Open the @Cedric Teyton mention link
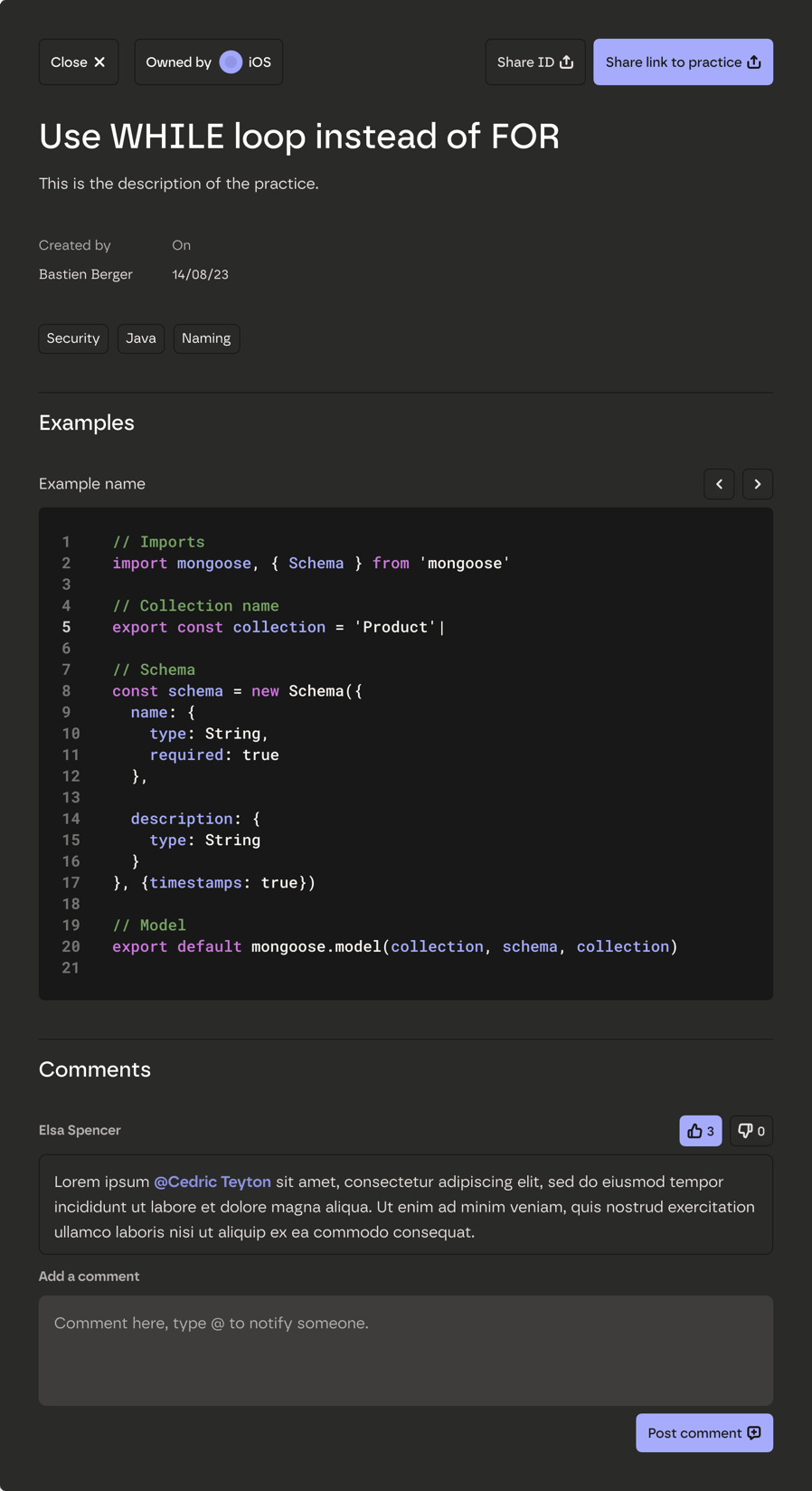 (212, 1182)
